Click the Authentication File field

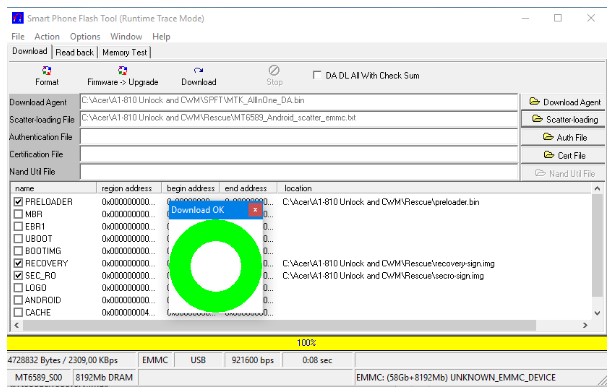[299, 137]
